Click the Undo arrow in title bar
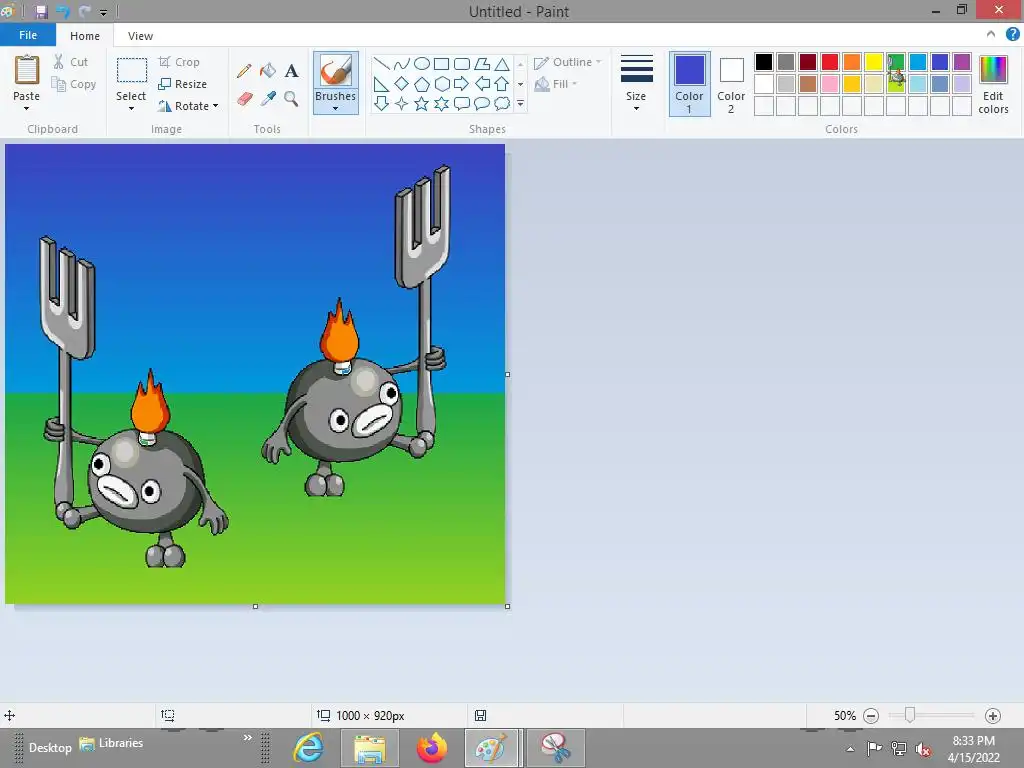 pos(63,11)
